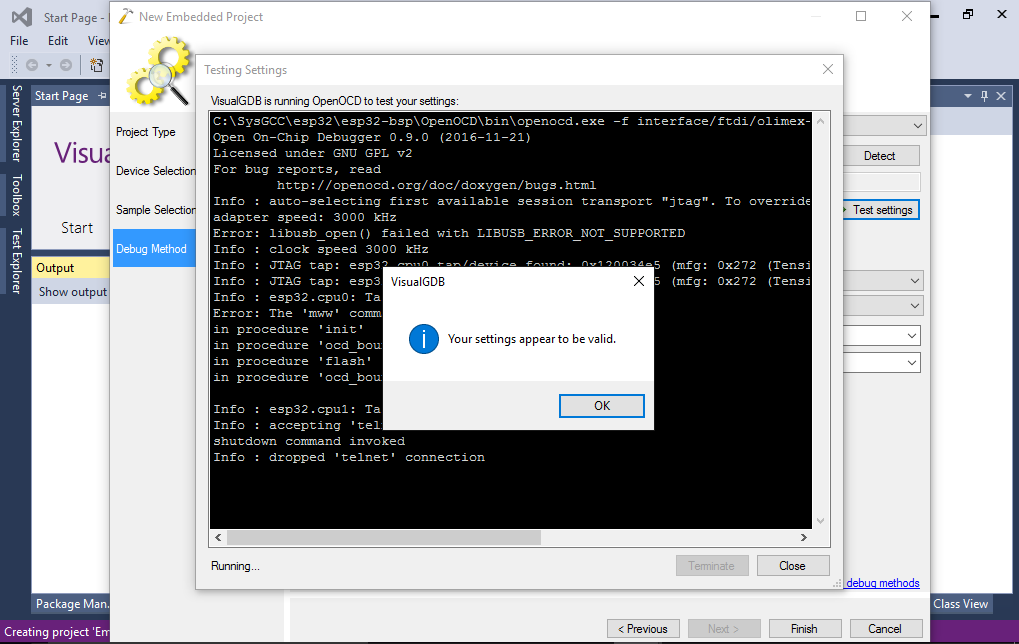Open the Test Explorer side tab
The image size is (1019, 644).
[x=16, y=261]
